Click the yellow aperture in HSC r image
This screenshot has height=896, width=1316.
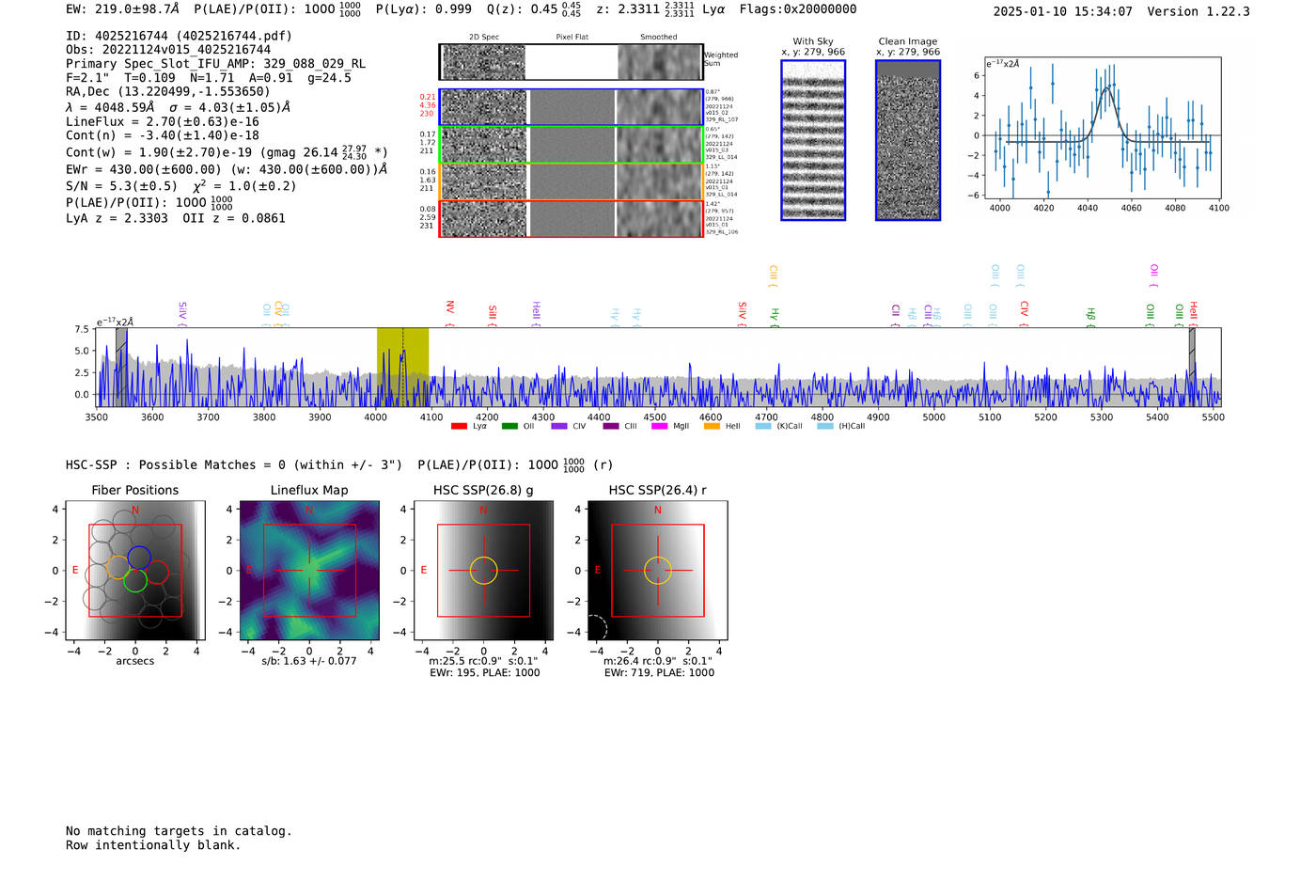(657, 571)
